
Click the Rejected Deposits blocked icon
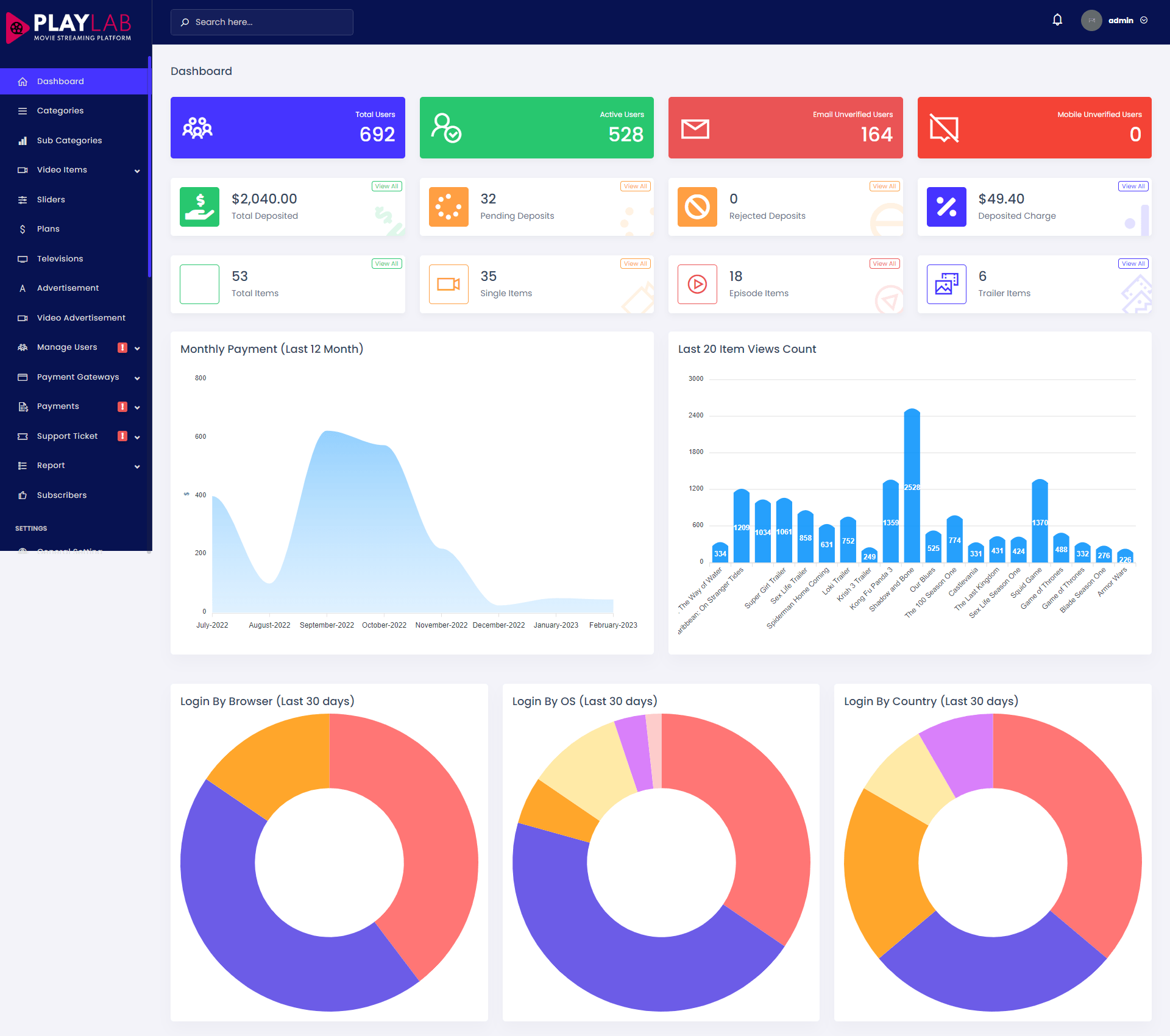pyautogui.click(x=697, y=206)
